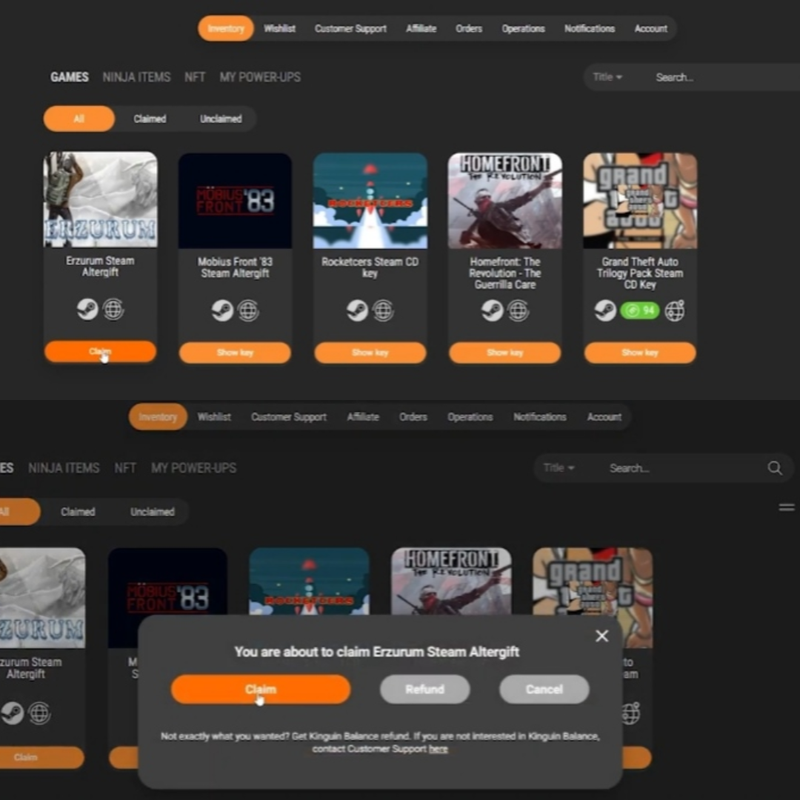Open Orders tab in view without dialog
800x800 pixels.
click(x=469, y=29)
